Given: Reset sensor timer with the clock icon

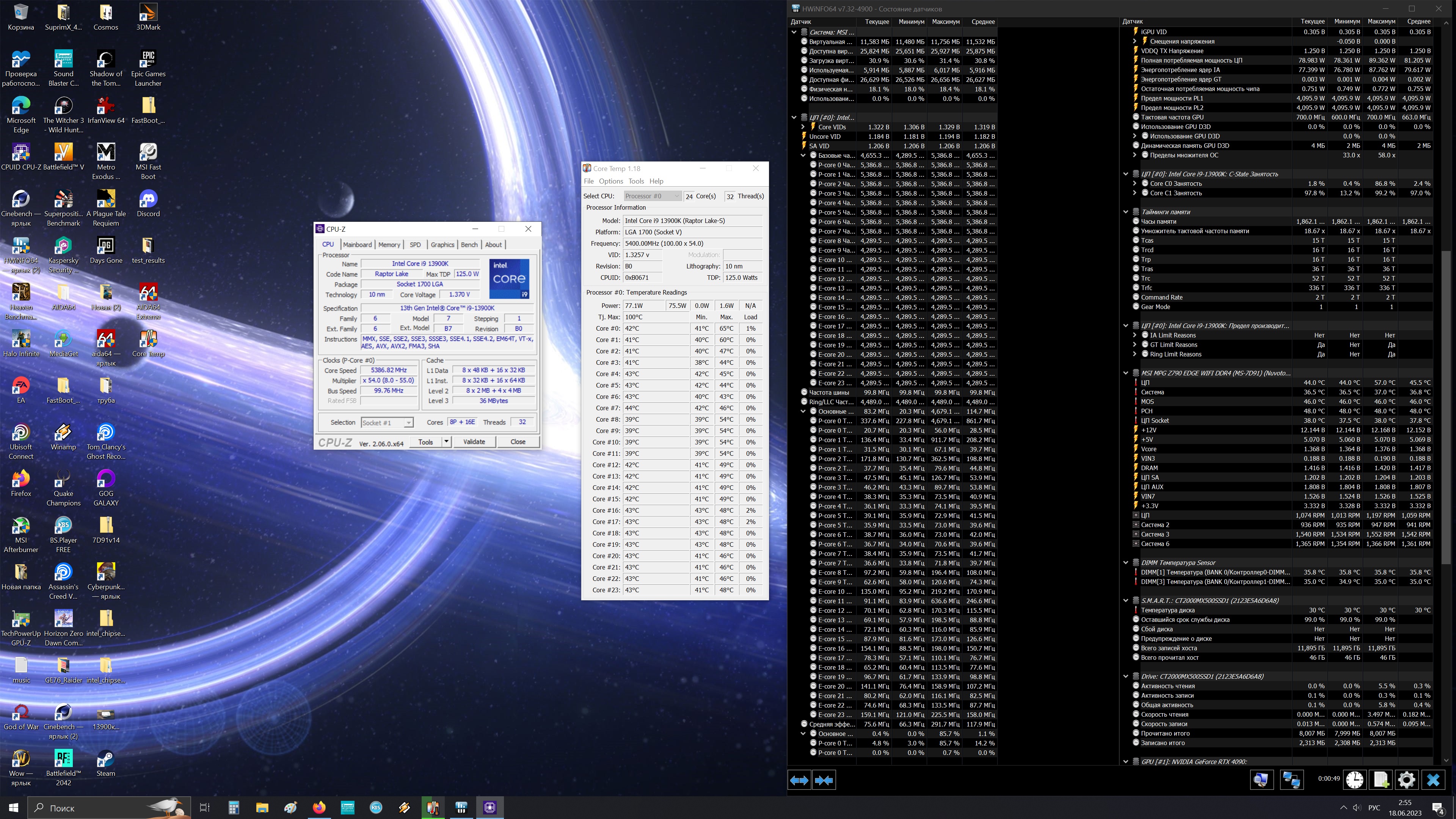Looking at the screenshot, I should [x=1354, y=780].
